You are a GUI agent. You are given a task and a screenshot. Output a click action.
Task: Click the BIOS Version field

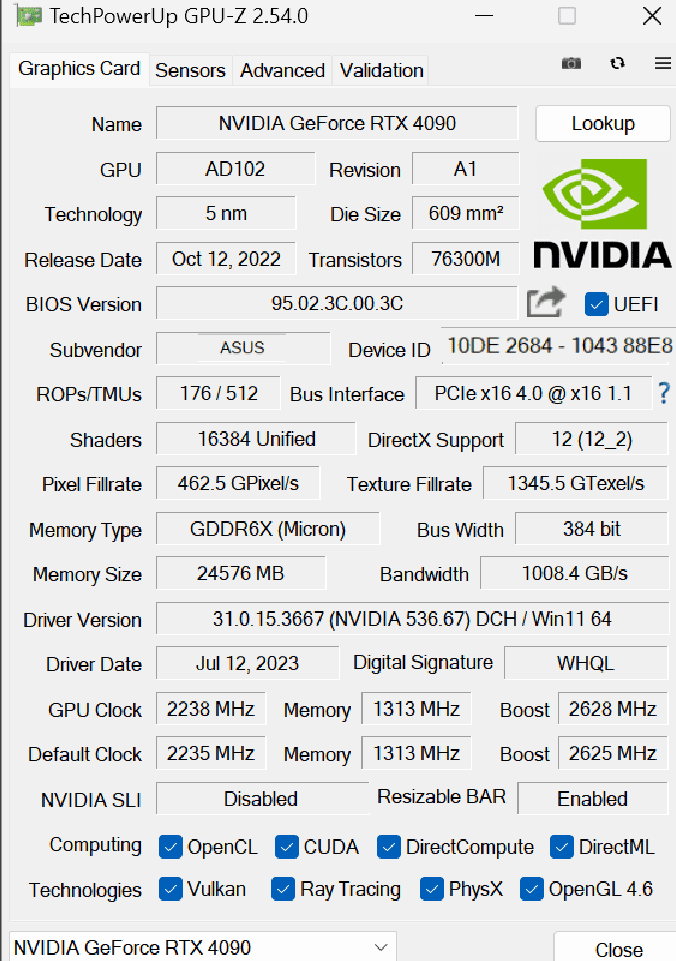coord(336,303)
